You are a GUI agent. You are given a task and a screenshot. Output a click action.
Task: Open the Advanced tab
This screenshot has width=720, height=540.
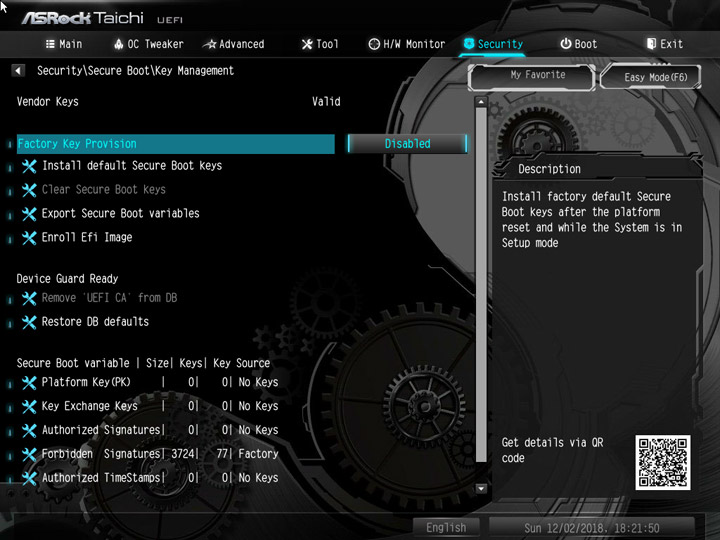point(234,44)
